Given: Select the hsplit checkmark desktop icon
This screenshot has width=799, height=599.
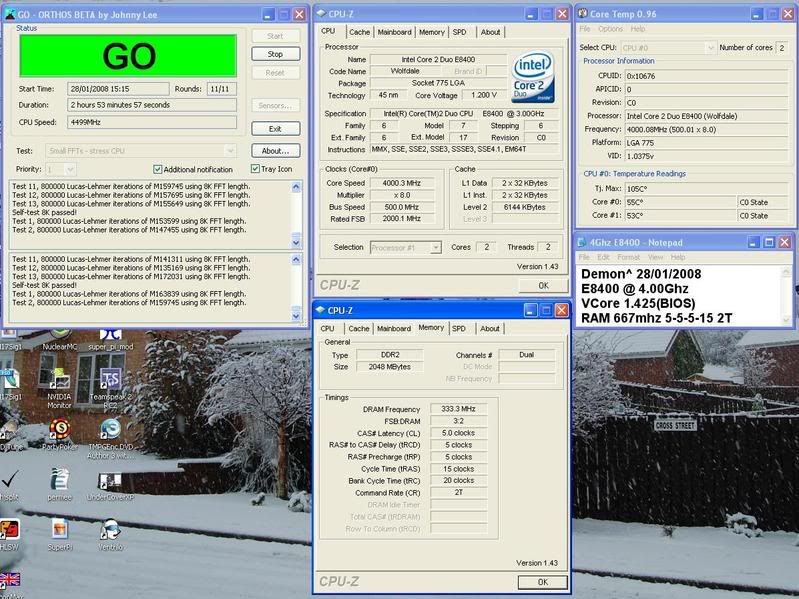Looking at the screenshot, I should tap(9, 485).
